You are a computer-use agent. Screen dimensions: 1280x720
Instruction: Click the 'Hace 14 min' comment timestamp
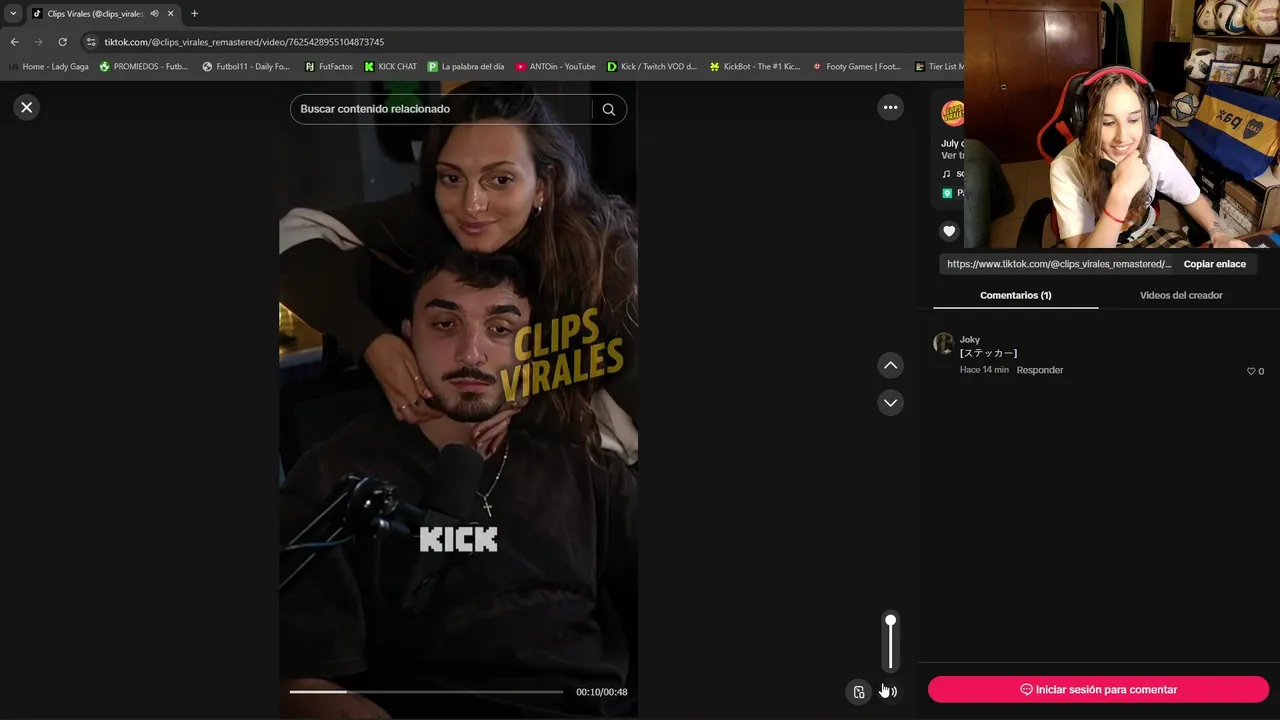click(x=984, y=370)
